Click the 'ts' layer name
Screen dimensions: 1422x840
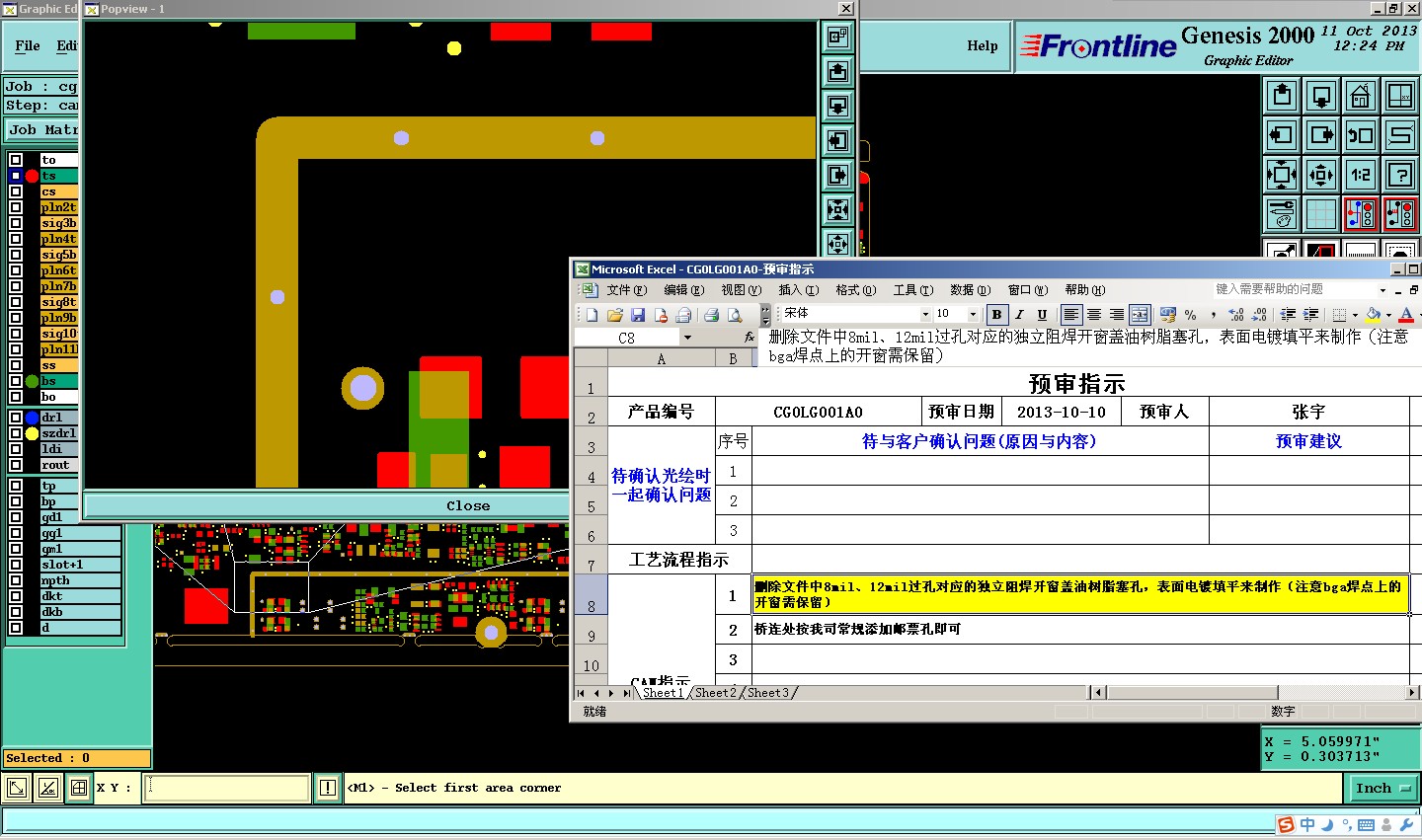click(x=58, y=176)
